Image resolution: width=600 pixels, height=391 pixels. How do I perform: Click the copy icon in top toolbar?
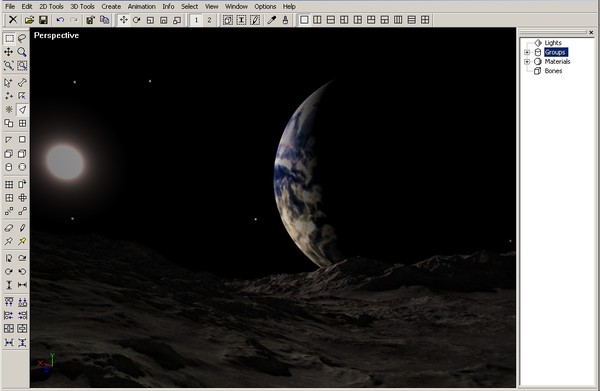104,20
